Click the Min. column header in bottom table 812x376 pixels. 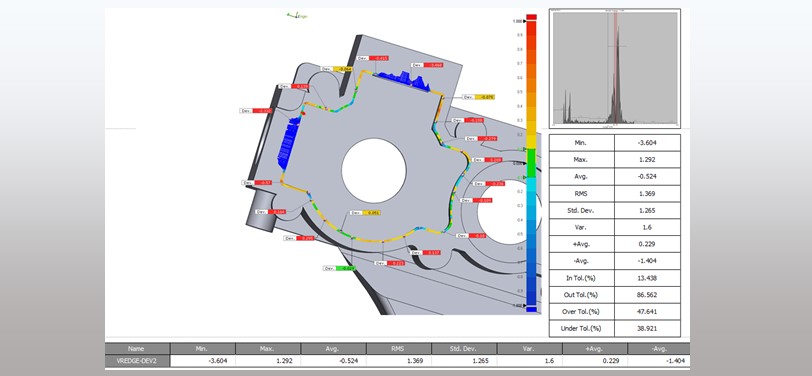pyautogui.click(x=202, y=349)
